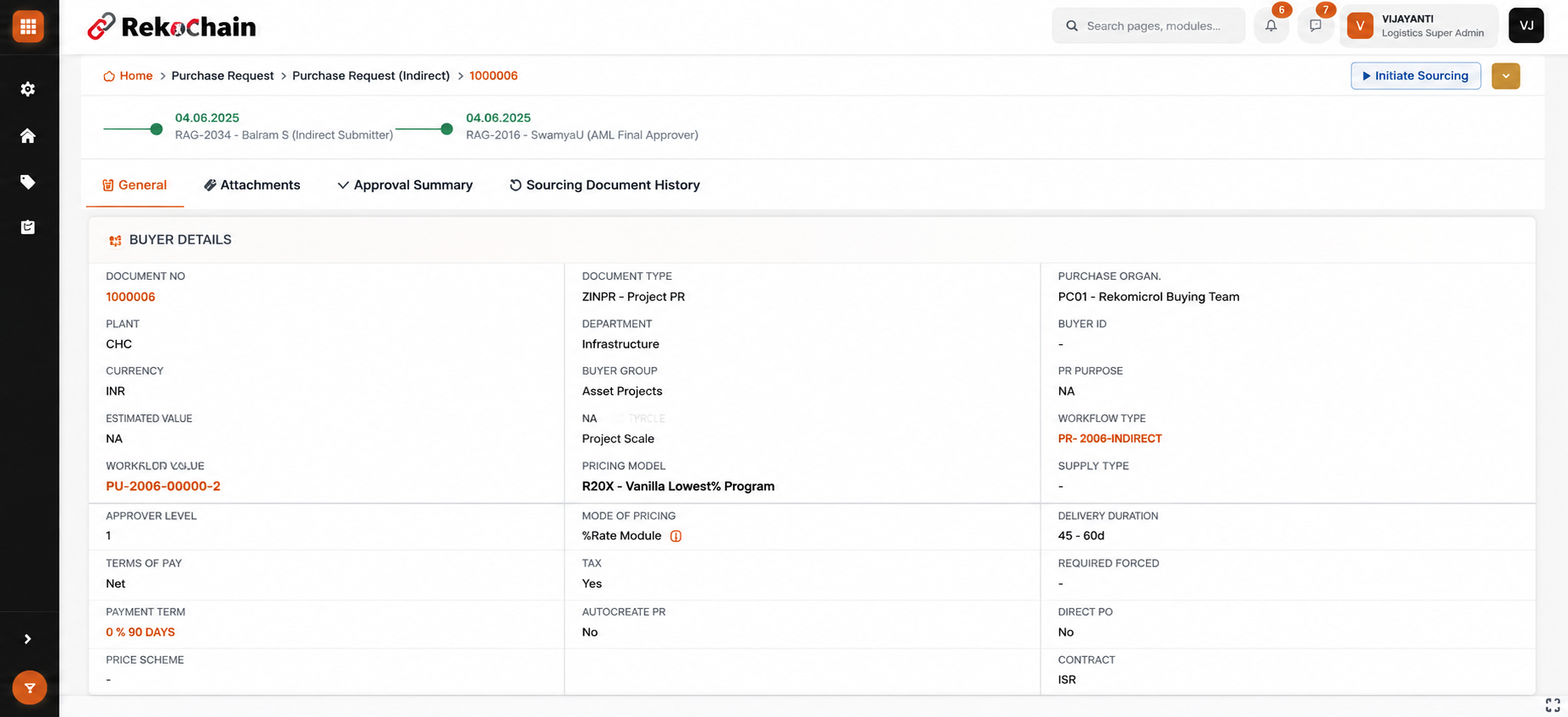
Task: Click the %Rate Module pricing value
Action: click(621, 535)
